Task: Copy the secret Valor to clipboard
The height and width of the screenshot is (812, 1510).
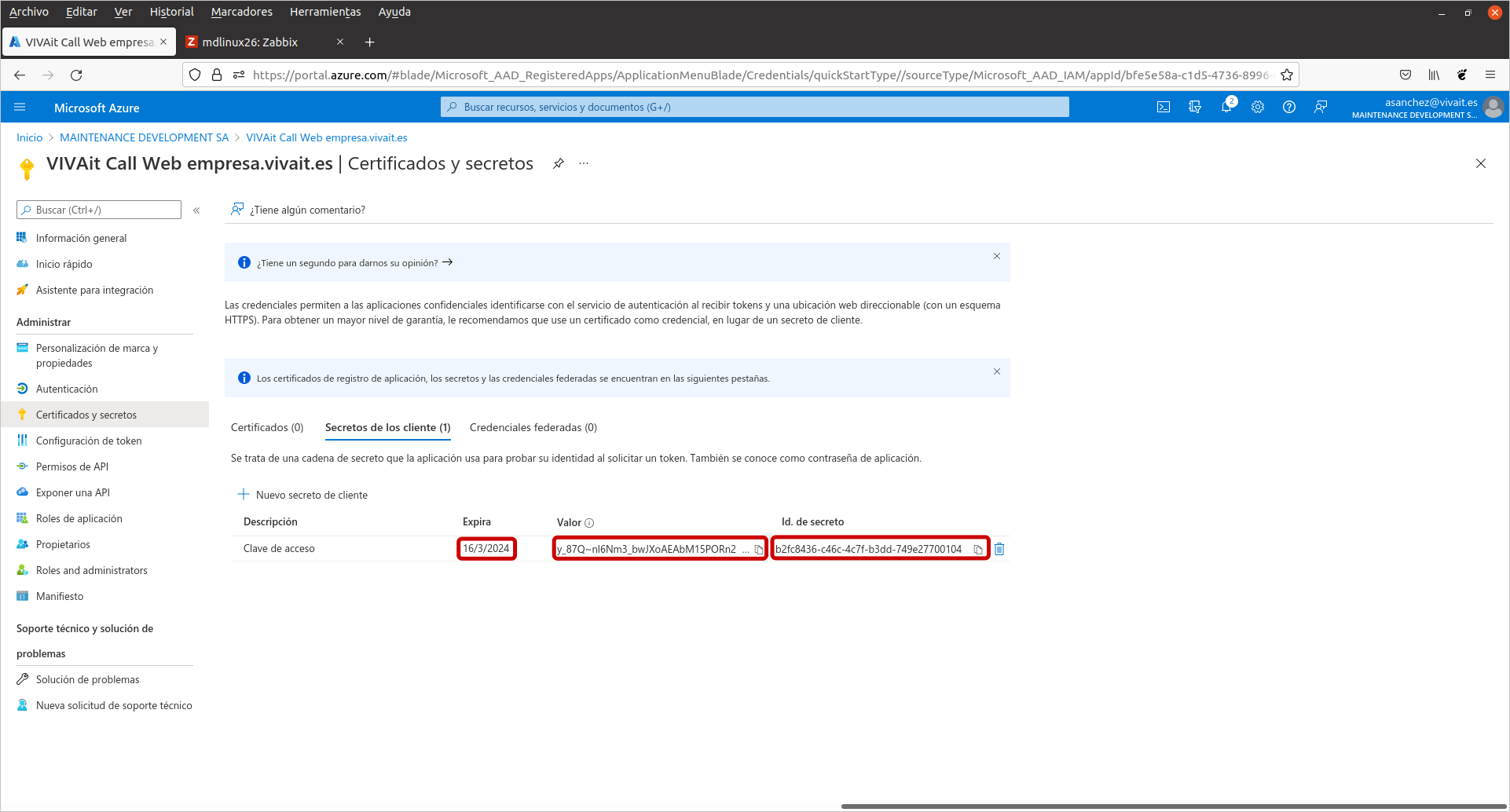Action: tap(759, 549)
